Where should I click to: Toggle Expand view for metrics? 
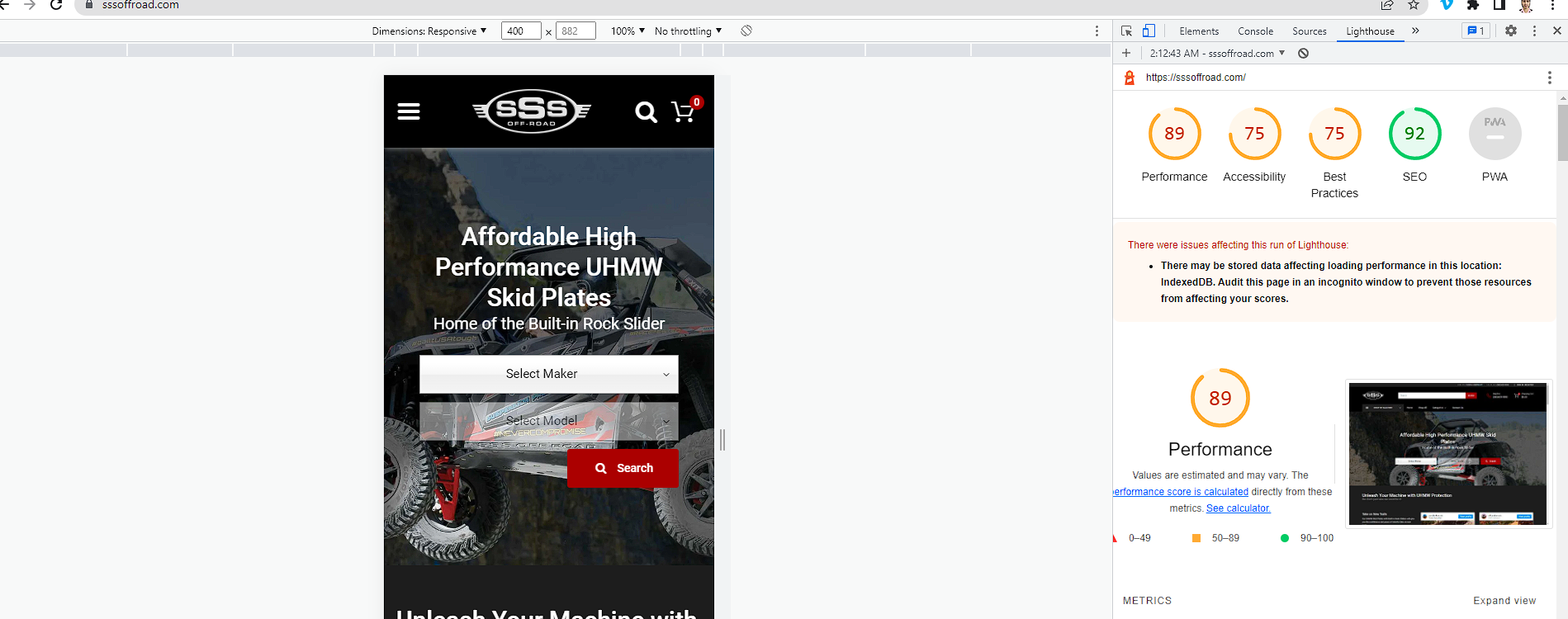pos(1504,601)
